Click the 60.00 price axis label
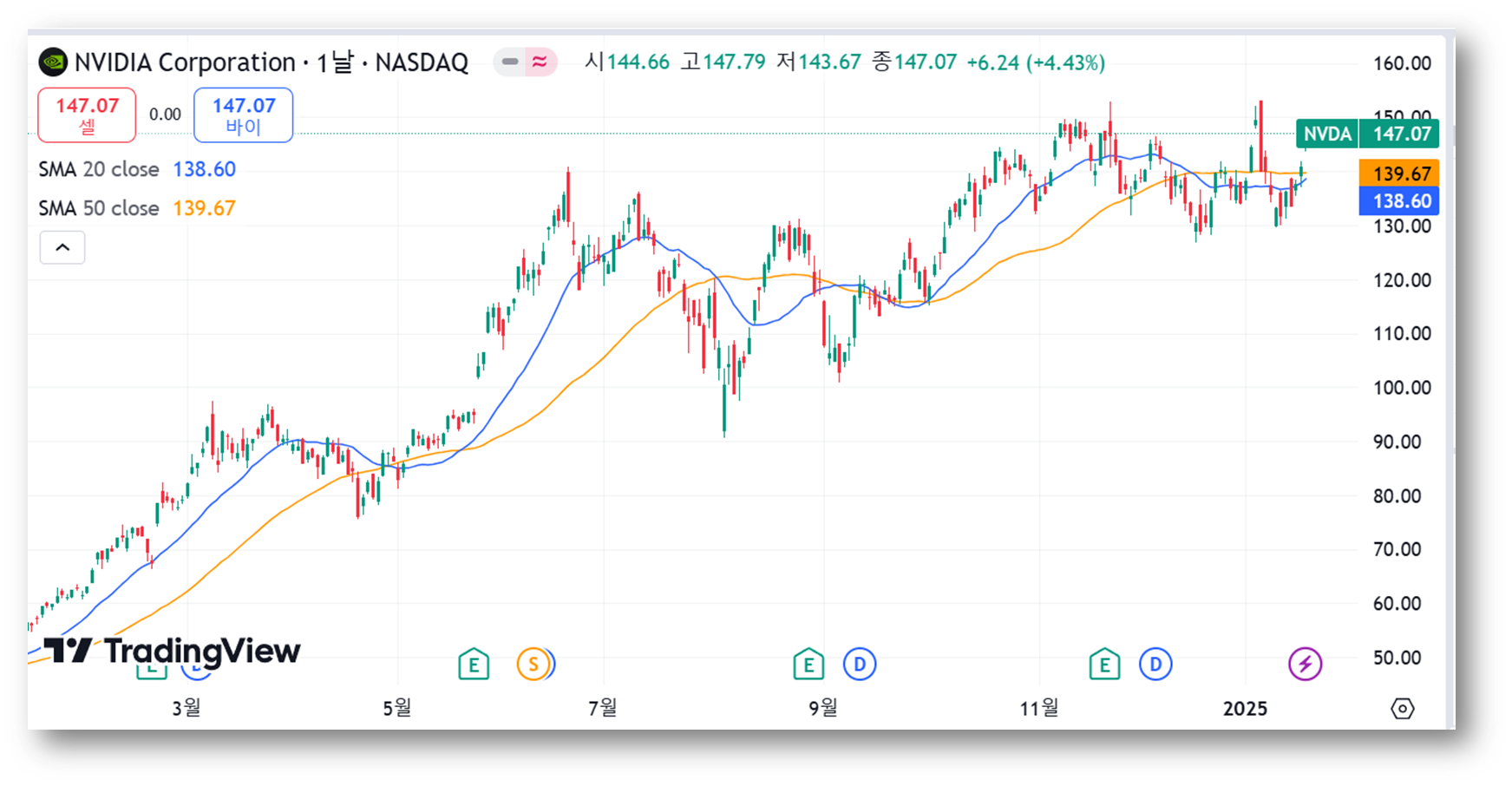 click(1397, 604)
